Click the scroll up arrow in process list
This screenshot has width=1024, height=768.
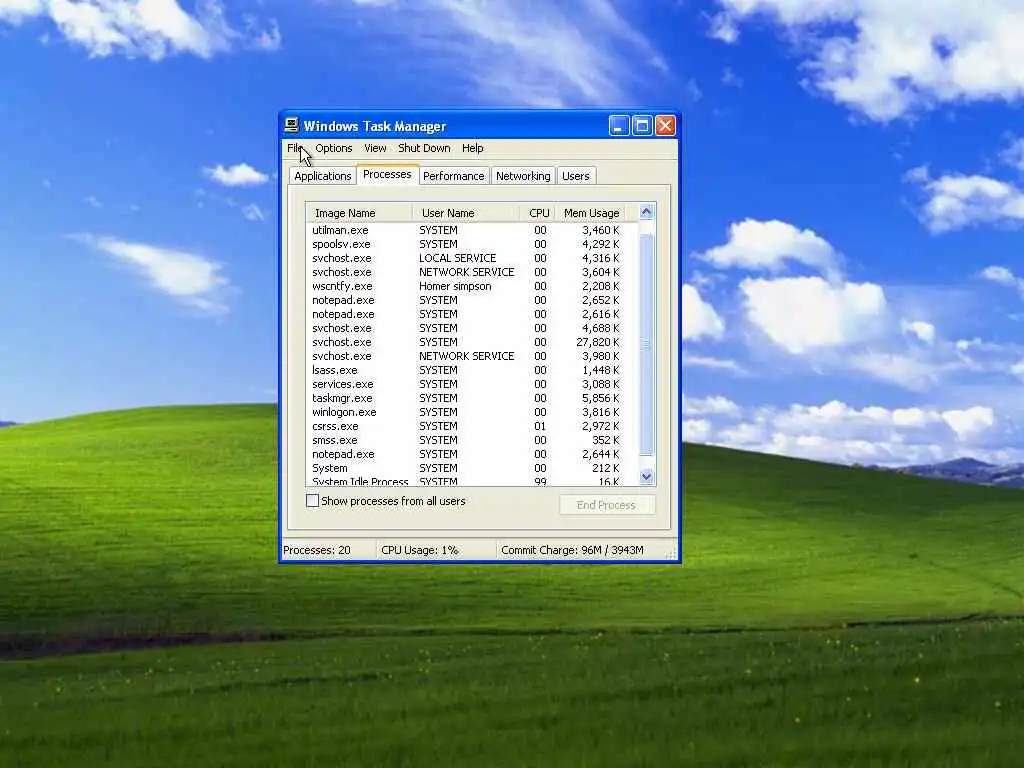click(647, 212)
